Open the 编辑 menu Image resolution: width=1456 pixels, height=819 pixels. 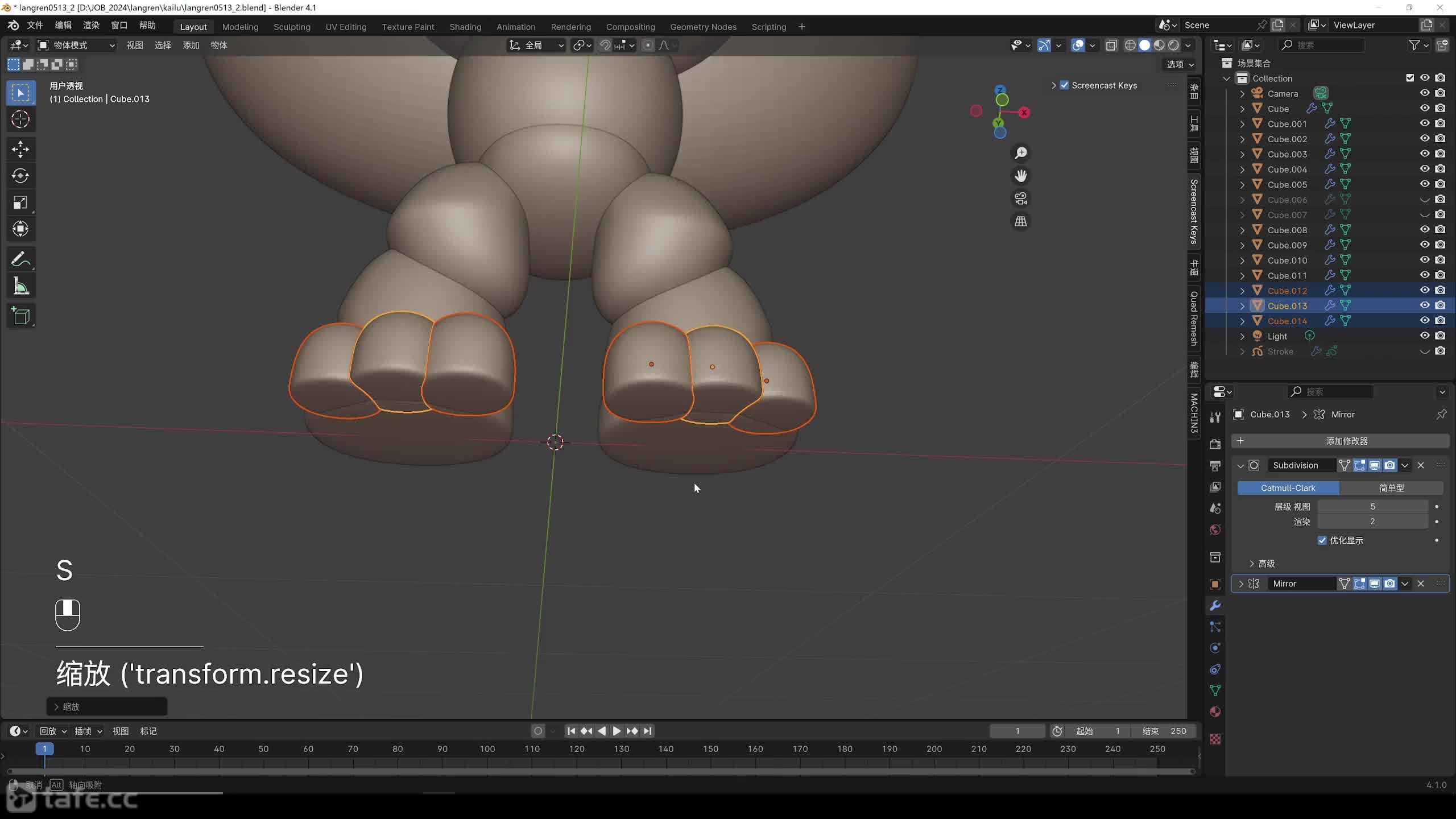click(x=63, y=26)
